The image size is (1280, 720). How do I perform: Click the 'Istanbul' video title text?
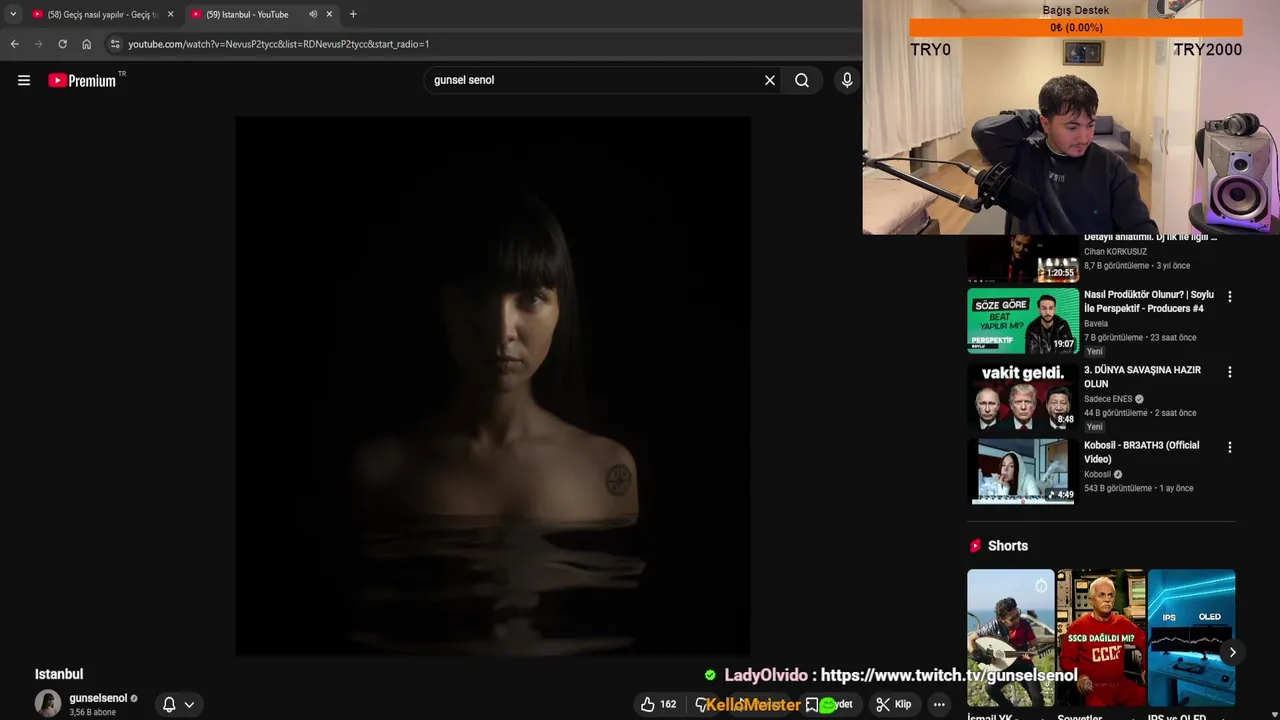pyautogui.click(x=59, y=674)
